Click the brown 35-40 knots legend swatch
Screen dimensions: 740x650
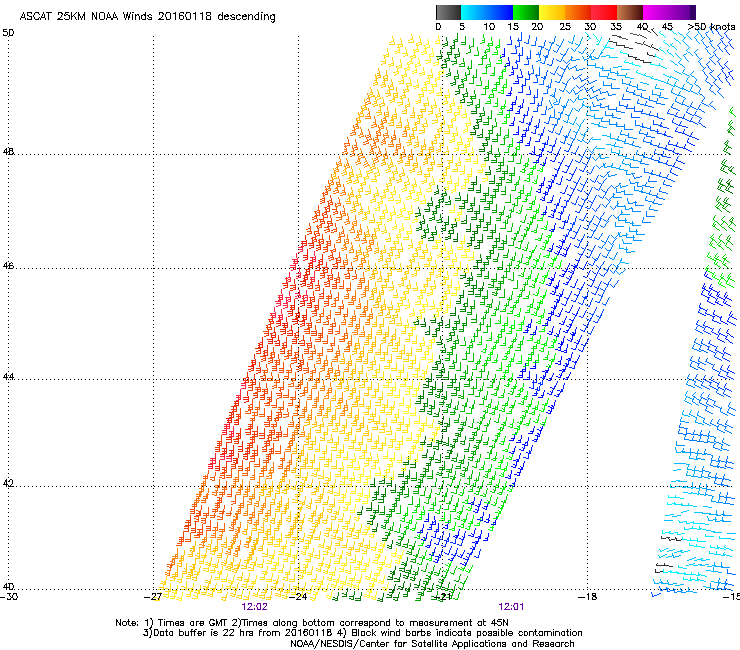pos(630,12)
